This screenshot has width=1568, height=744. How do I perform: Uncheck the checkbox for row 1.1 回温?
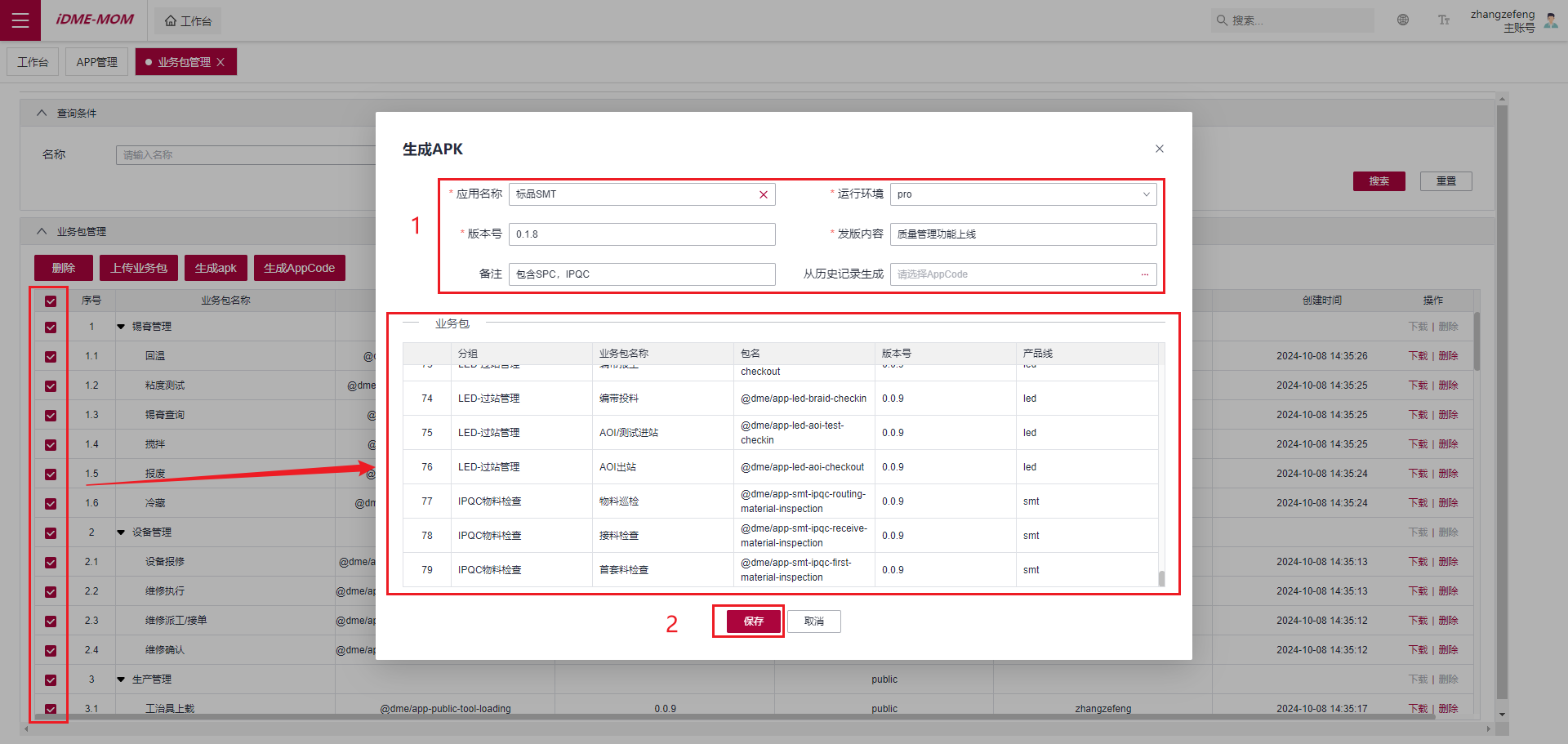coord(51,357)
